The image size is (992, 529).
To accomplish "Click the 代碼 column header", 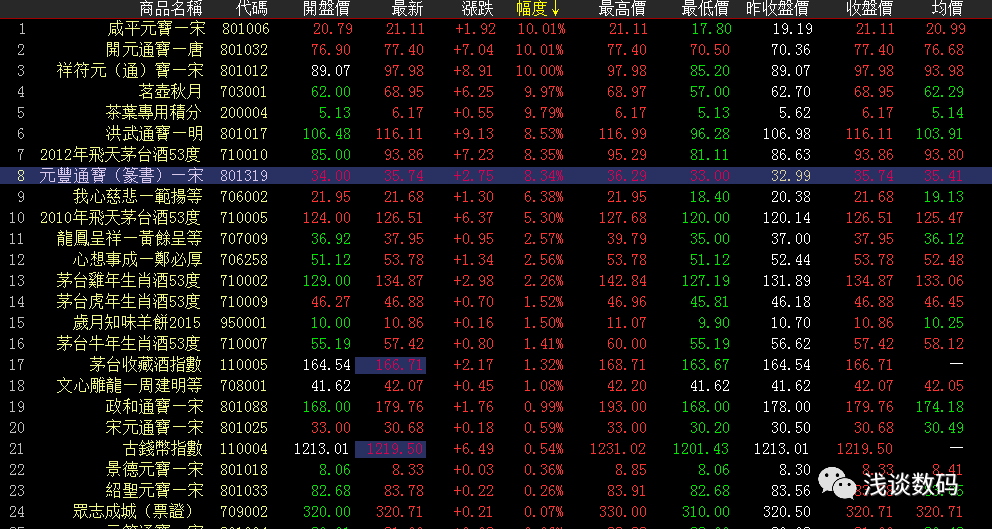I will pyautogui.click(x=251, y=8).
